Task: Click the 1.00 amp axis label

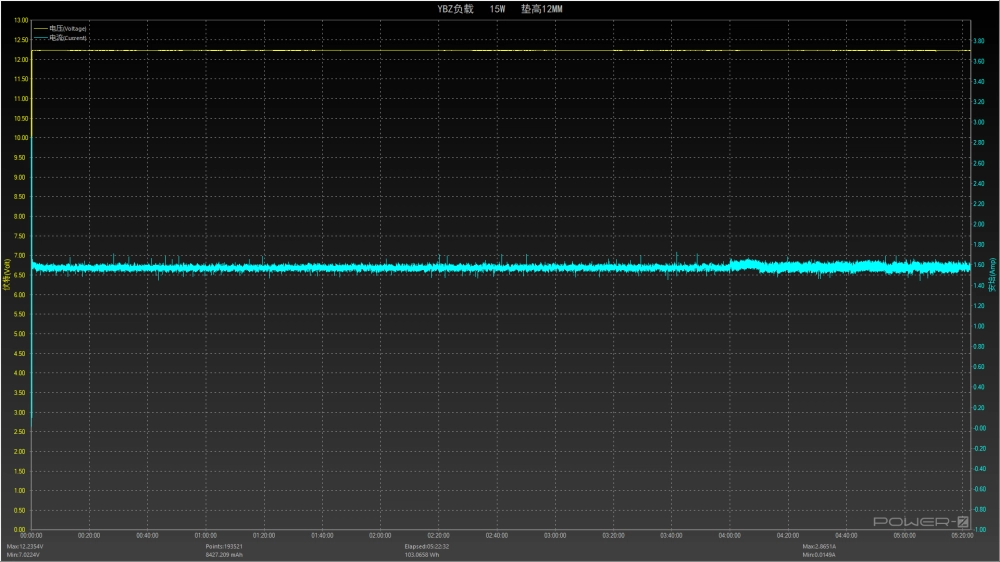Action: click(x=979, y=327)
